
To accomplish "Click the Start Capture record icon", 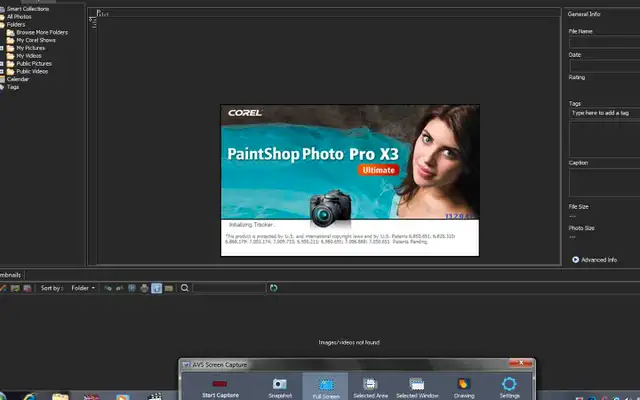I will pyautogui.click(x=220, y=384).
